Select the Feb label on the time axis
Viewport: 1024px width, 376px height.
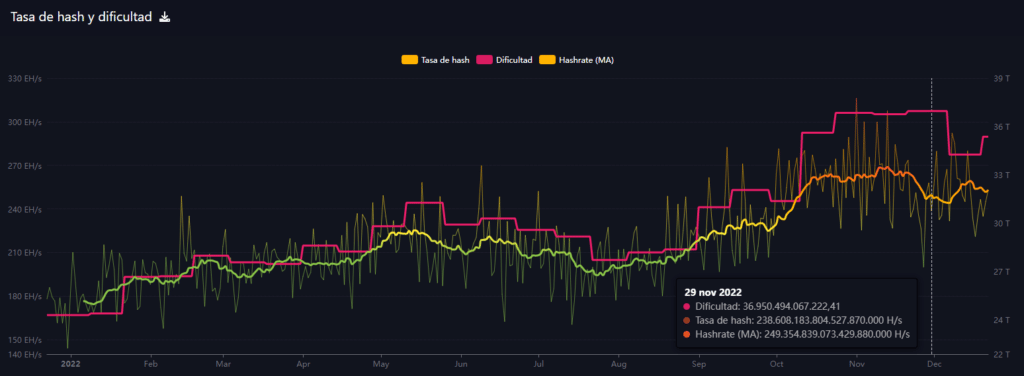[151, 364]
